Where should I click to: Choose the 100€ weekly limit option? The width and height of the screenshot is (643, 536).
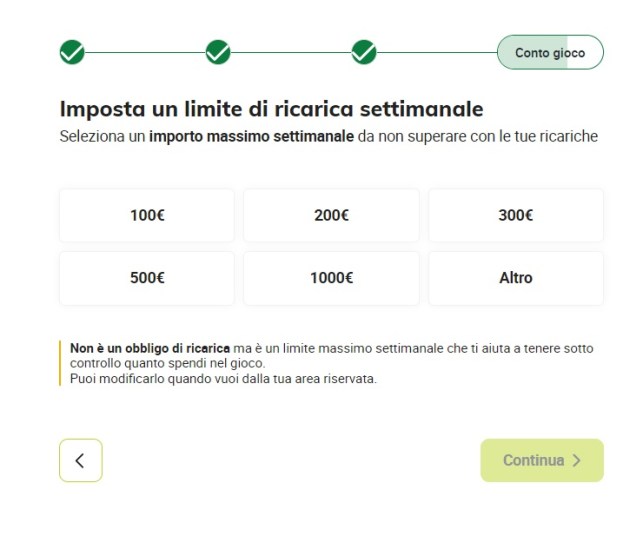click(x=147, y=215)
